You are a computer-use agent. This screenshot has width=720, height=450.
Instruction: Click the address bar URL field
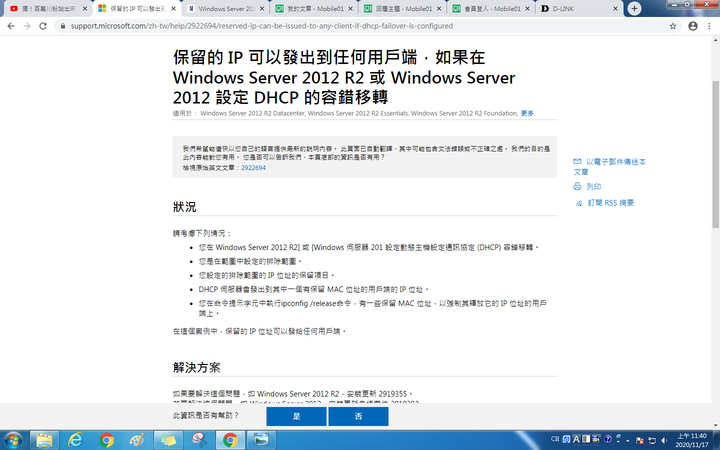pyautogui.click(x=363, y=26)
